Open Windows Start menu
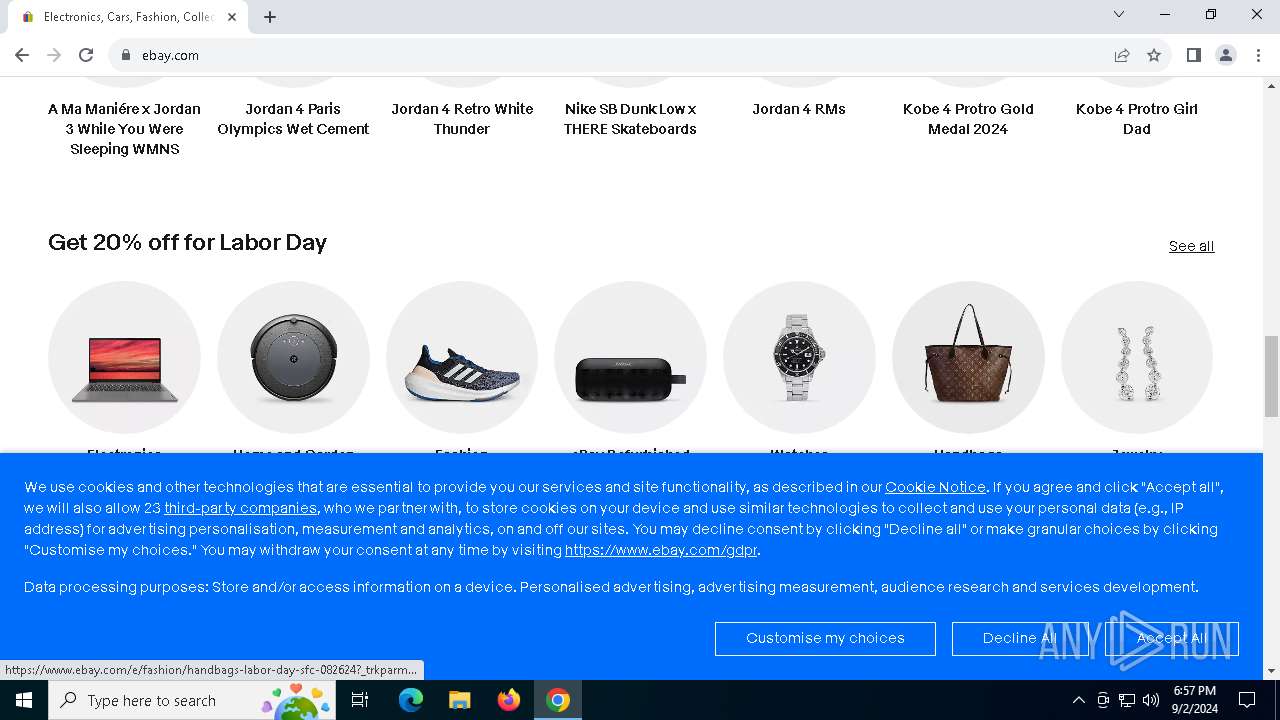Viewport: 1280px width, 720px height. click(x=24, y=700)
